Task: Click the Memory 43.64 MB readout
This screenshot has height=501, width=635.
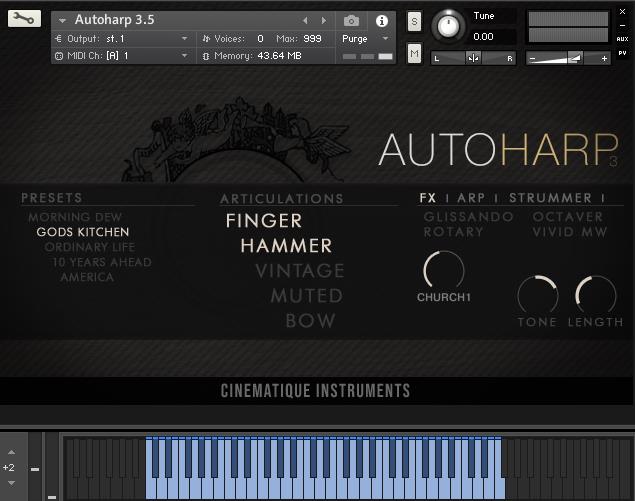Action: click(279, 56)
